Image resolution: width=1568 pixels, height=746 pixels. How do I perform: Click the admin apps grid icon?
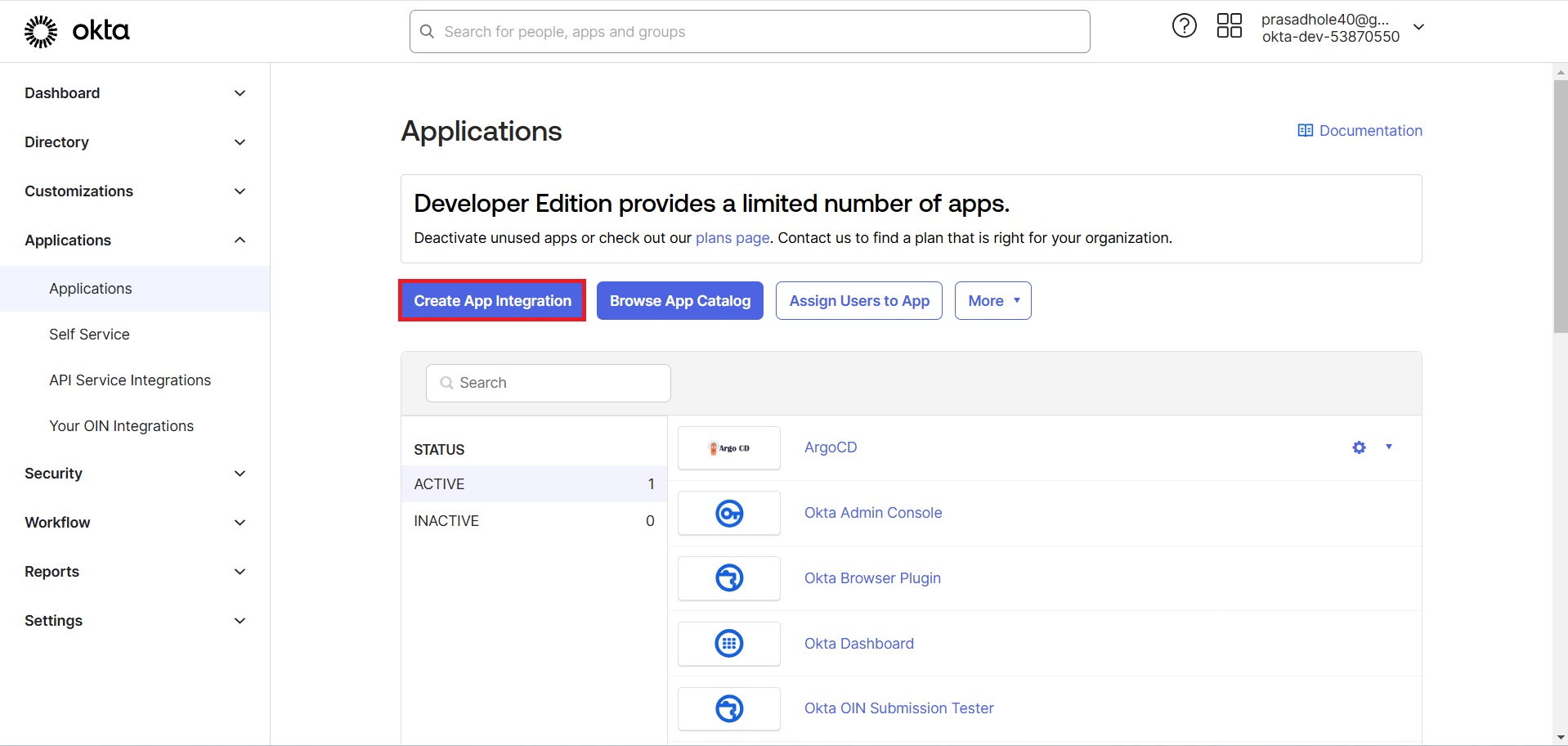tap(1229, 25)
